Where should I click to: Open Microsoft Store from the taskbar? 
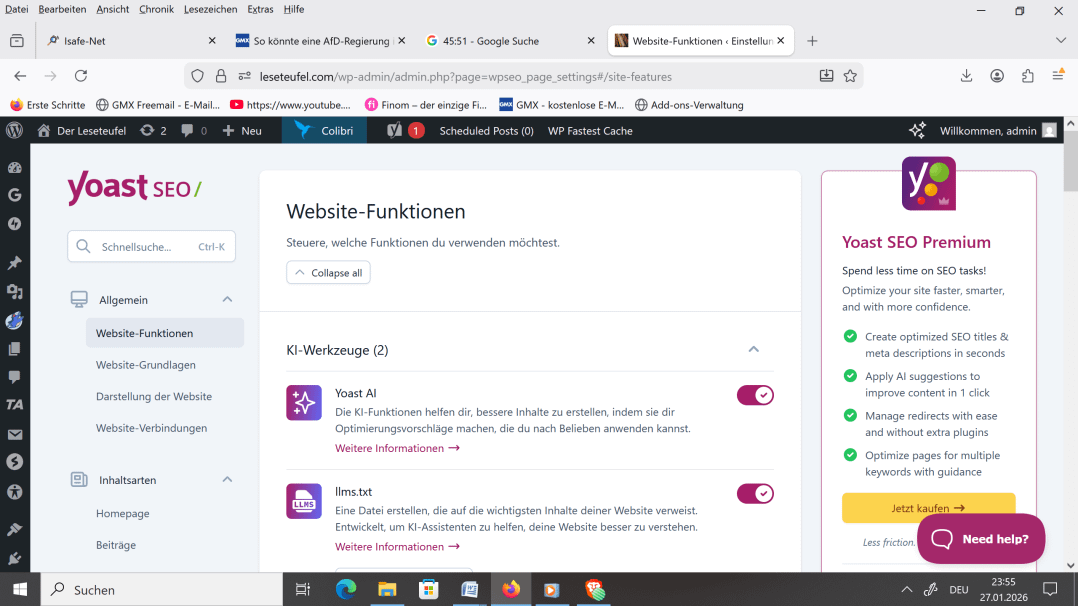(x=428, y=589)
